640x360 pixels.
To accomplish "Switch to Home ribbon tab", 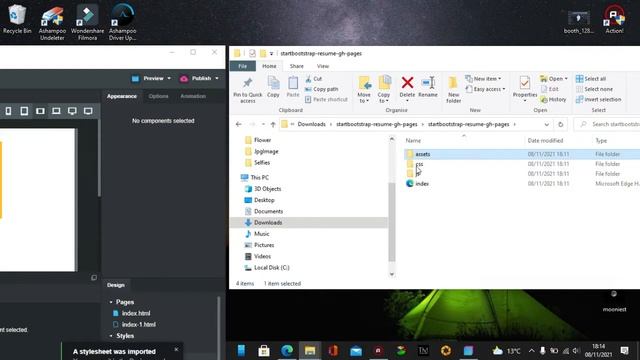I will [269, 66].
